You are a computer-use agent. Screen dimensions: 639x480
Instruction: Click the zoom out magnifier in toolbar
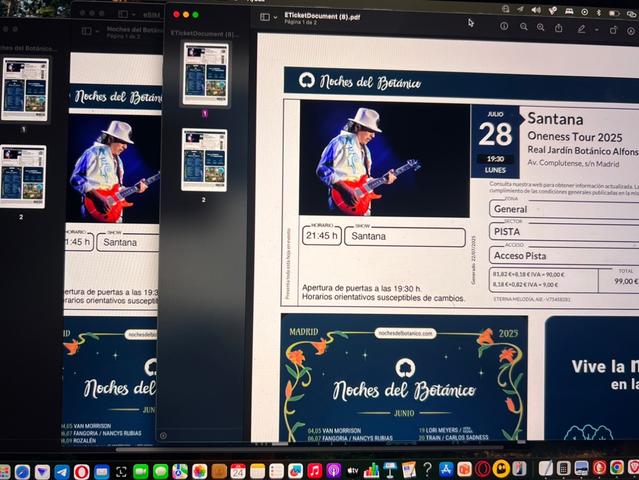pos(524,27)
